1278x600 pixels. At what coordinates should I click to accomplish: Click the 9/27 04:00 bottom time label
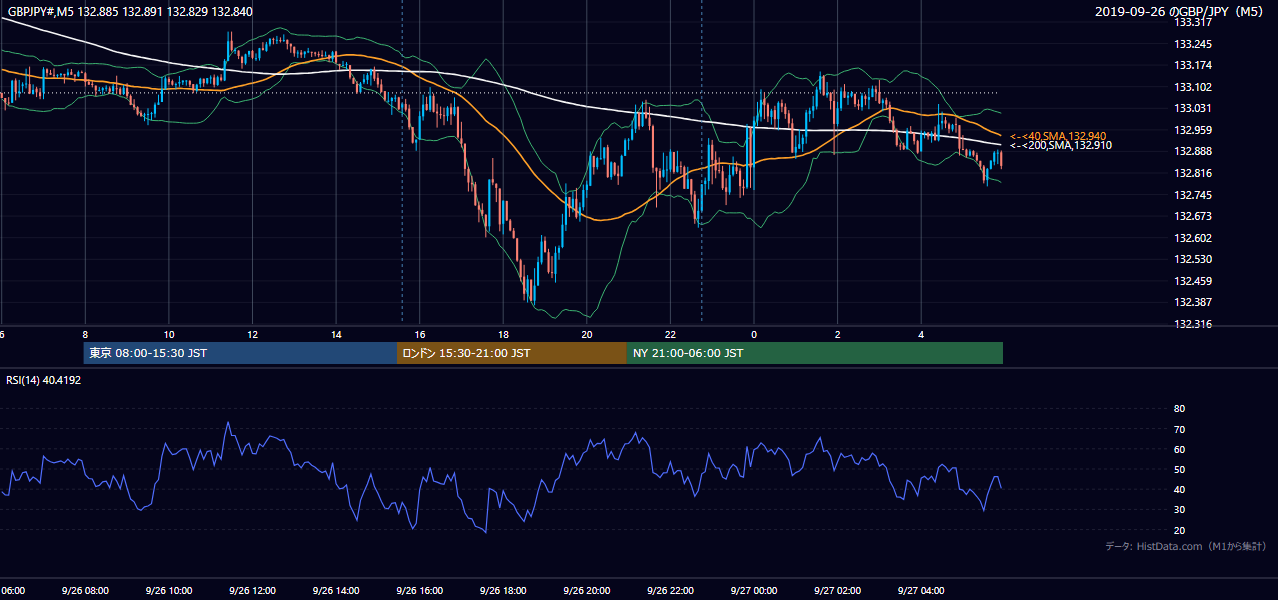point(920,591)
